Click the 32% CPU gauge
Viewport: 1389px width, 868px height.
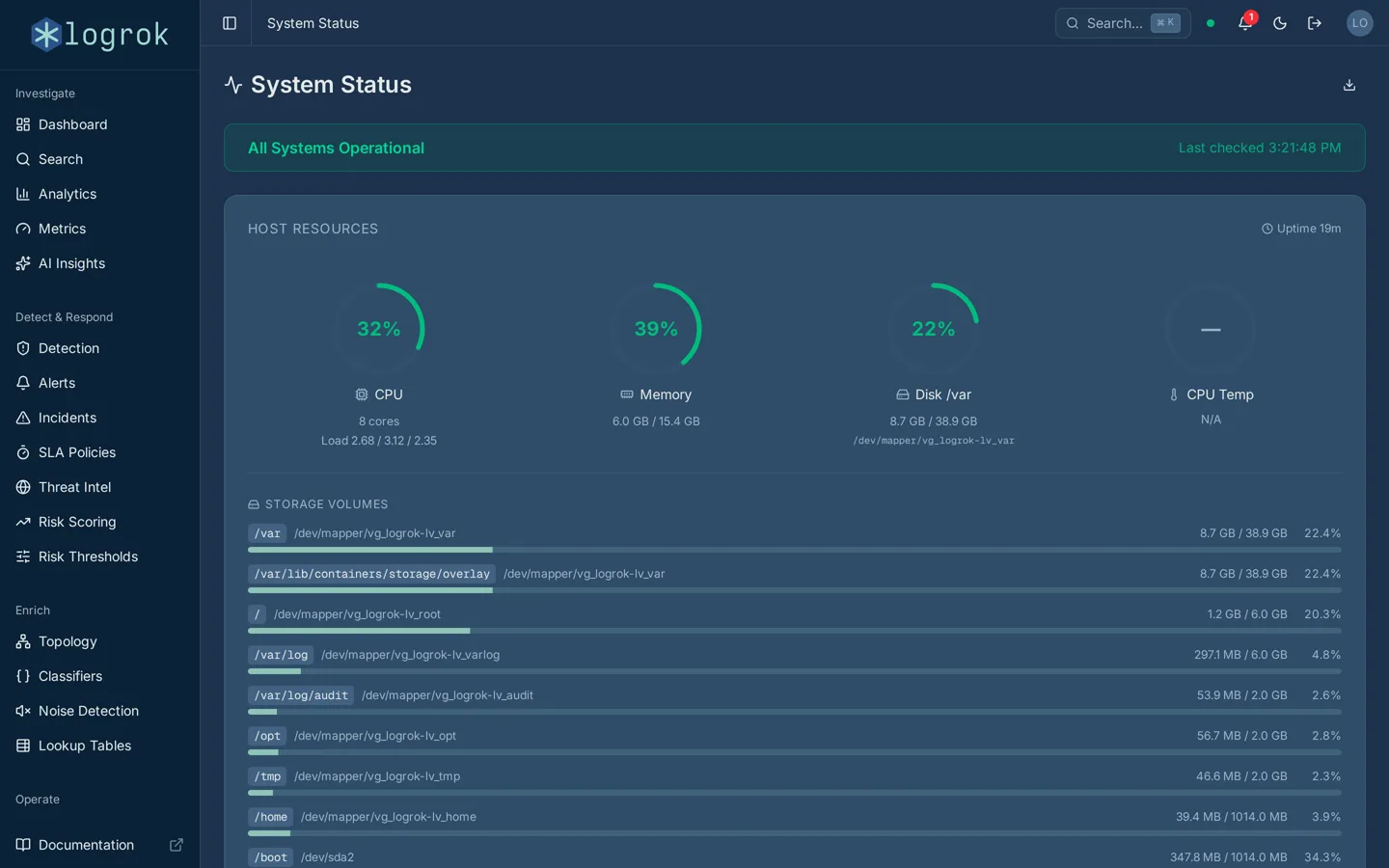[x=379, y=329]
